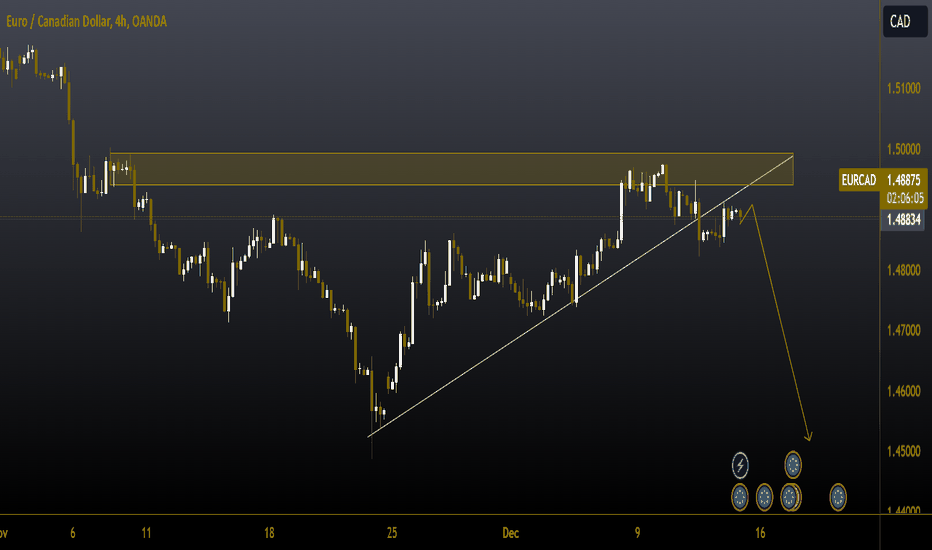Viewport: 932px width, 550px height.
Task: Click the 1.47000 price axis label
Action: coord(903,329)
